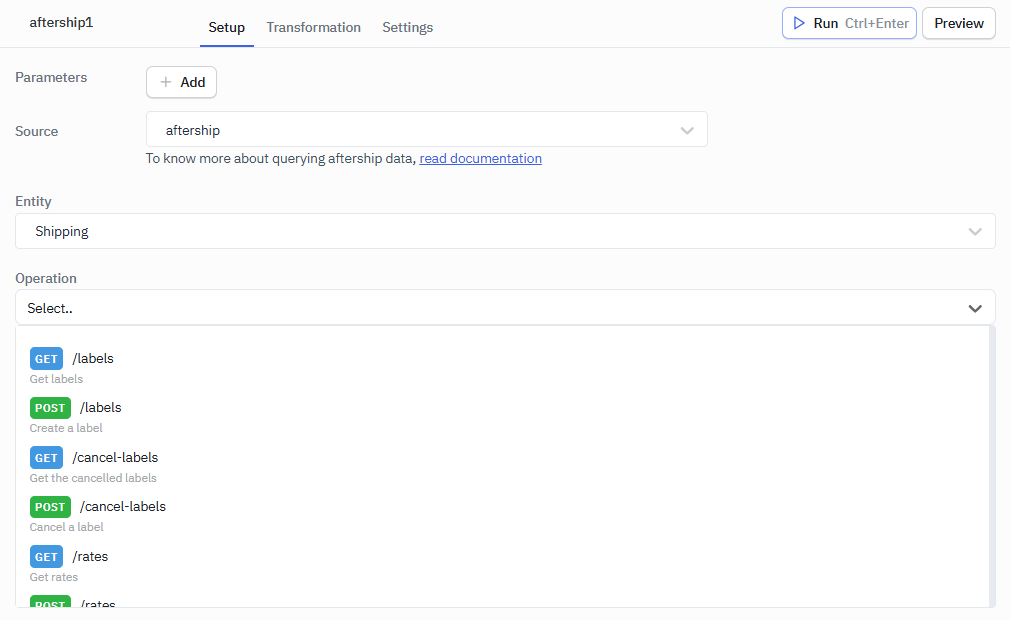1010x620 pixels.
Task: Open the Source aftership dropdown
Action: click(426, 129)
